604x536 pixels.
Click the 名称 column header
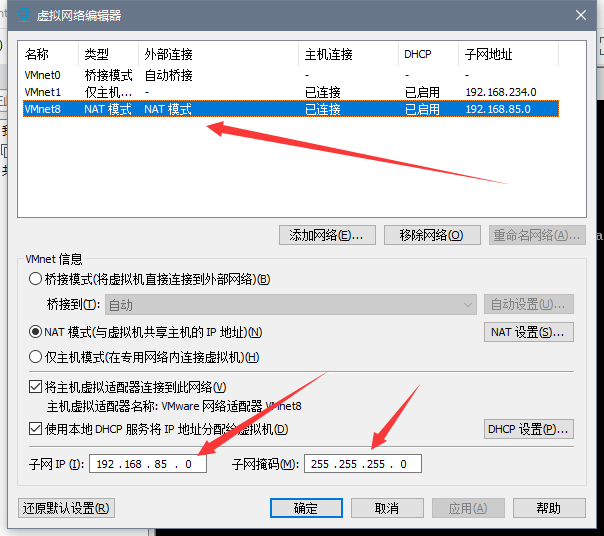(x=50, y=54)
